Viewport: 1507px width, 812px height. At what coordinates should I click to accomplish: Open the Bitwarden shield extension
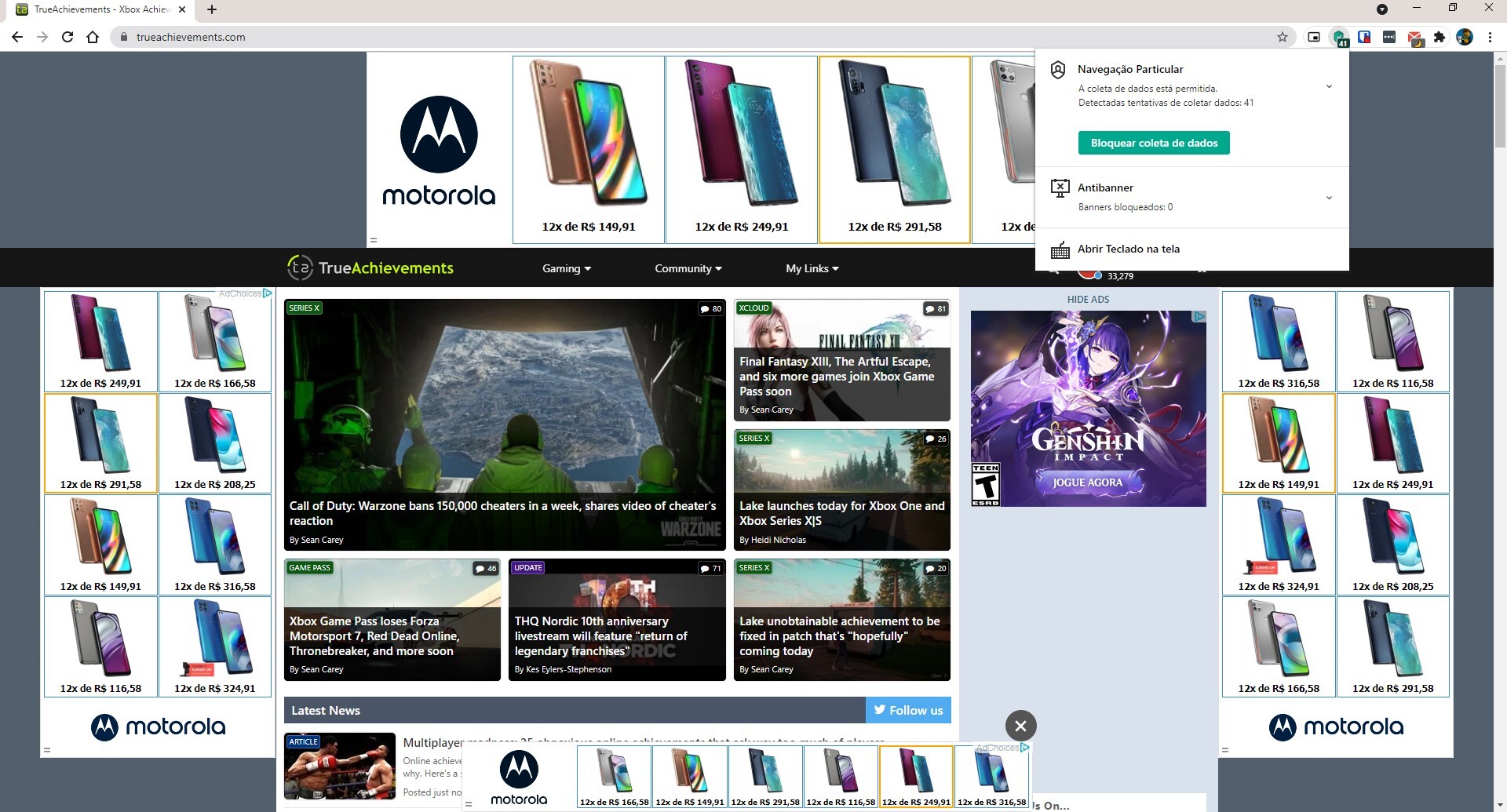[x=1364, y=37]
